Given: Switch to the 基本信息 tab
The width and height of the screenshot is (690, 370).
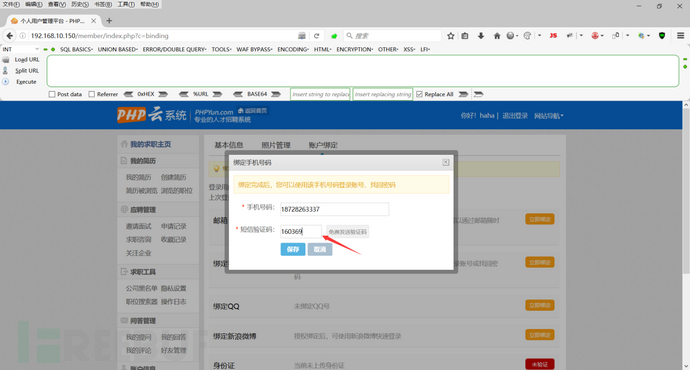Looking at the screenshot, I should tap(229, 145).
